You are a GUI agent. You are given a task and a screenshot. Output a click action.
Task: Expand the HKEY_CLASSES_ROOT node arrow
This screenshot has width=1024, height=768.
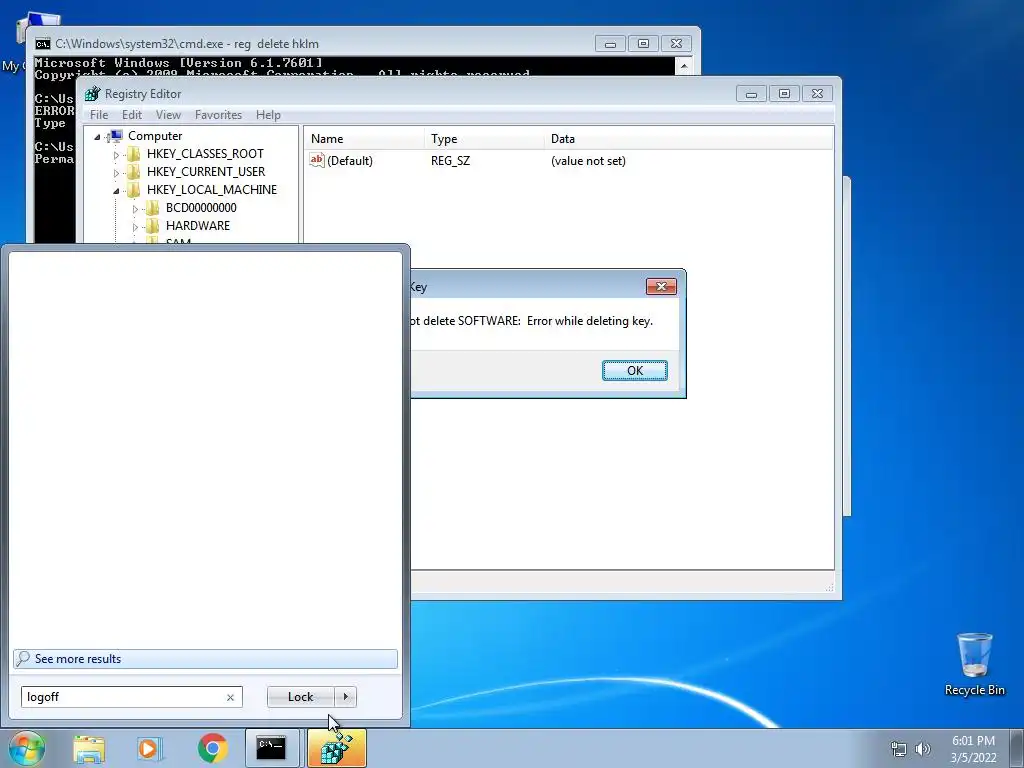[x=116, y=155]
